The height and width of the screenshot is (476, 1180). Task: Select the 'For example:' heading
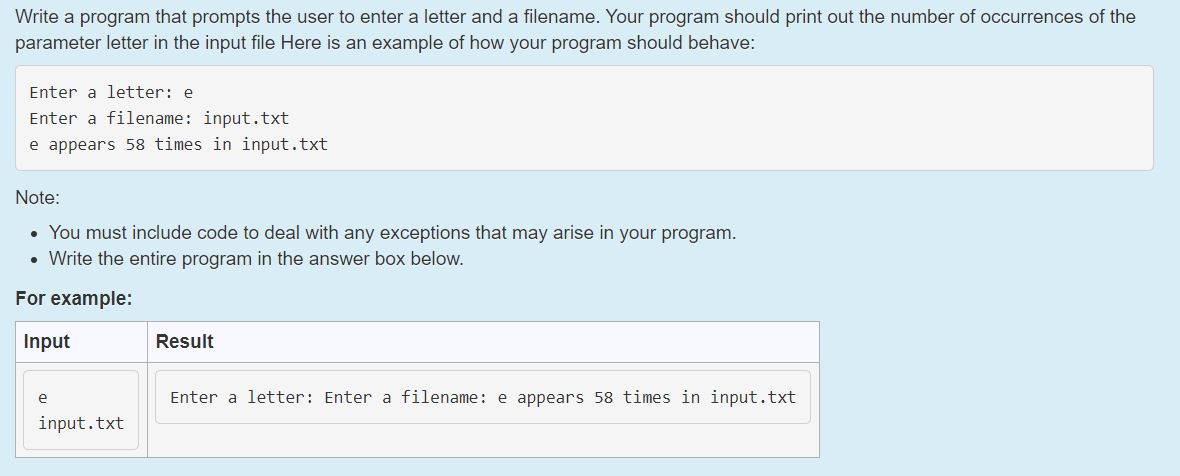pyautogui.click(x=74, y=299)
